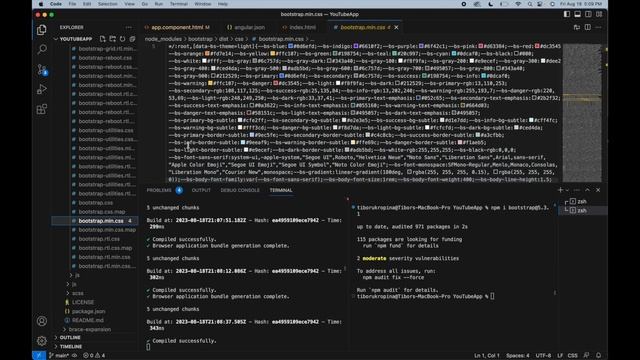Click Spotlight search in macOS menu bar
The image size is (640, 360).
(530, 4)
